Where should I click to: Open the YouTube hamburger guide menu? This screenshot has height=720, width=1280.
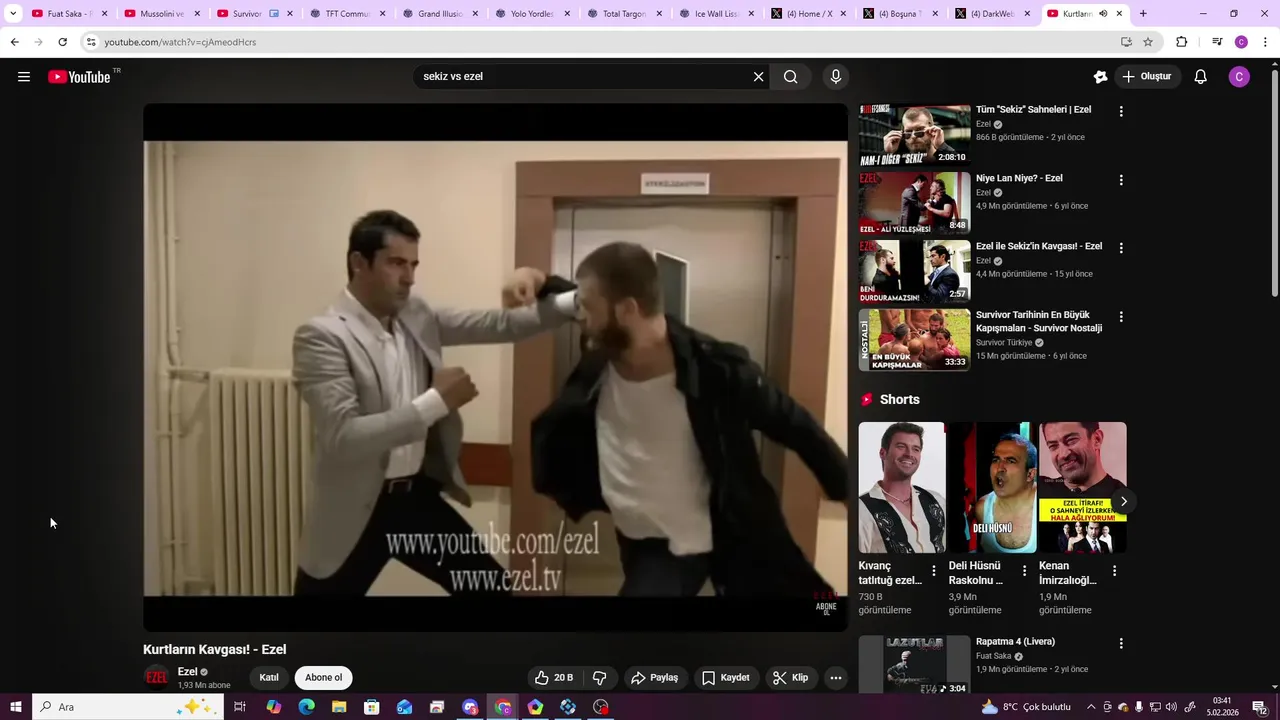[24, 77]
